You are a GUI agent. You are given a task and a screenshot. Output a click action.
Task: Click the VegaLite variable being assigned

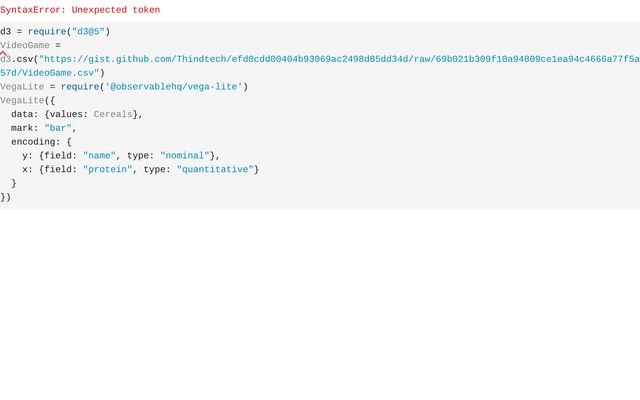pyautogui.click(x=22, y=87)
